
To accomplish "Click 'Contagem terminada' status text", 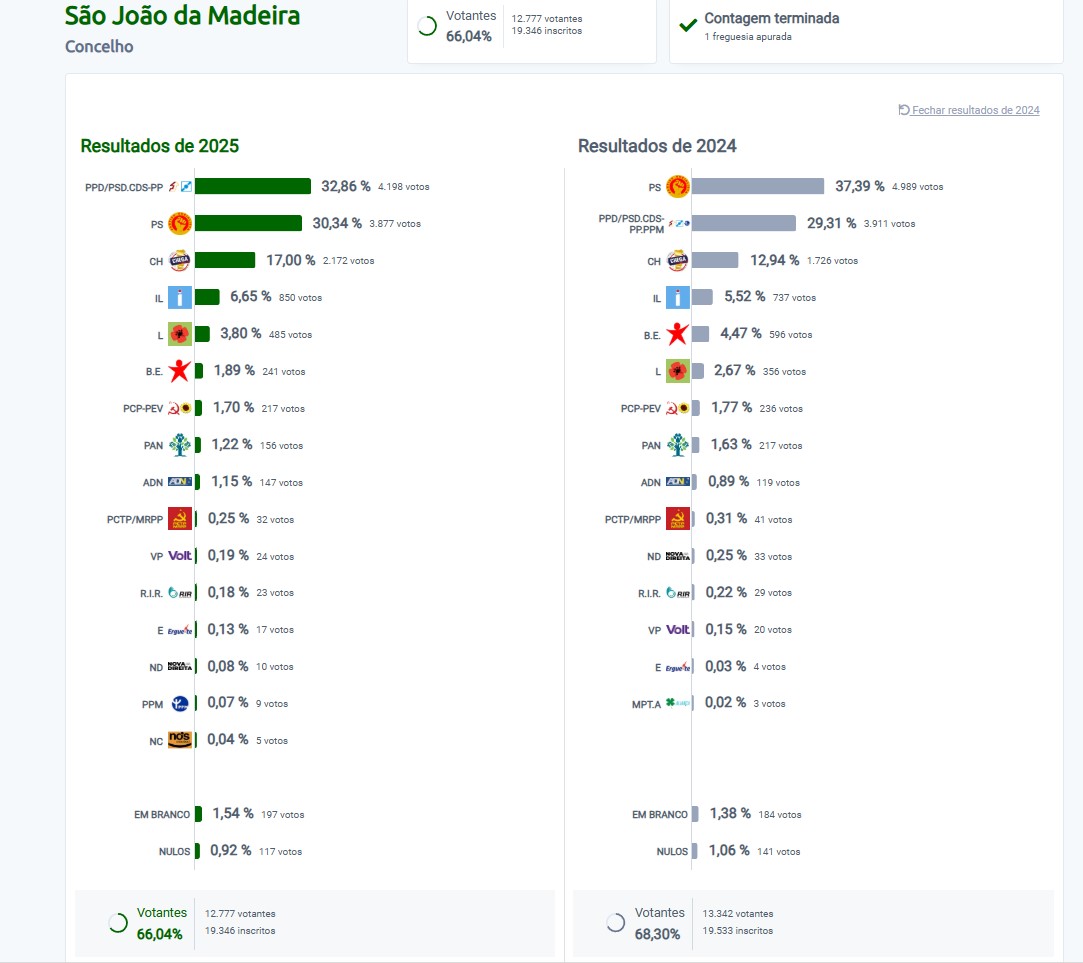I will click(771, 18).
